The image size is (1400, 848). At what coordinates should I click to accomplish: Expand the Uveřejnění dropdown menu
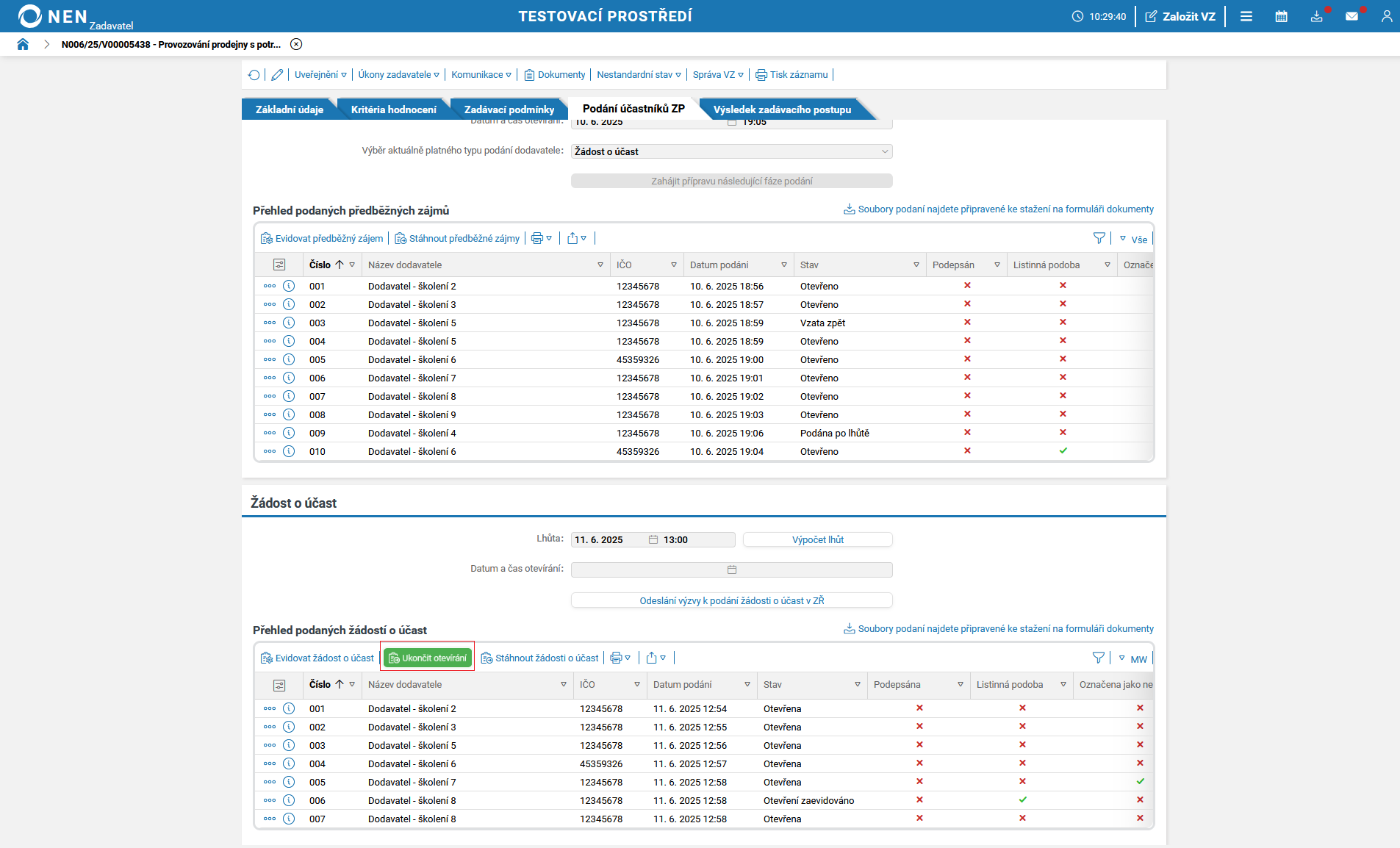[320, 75]
